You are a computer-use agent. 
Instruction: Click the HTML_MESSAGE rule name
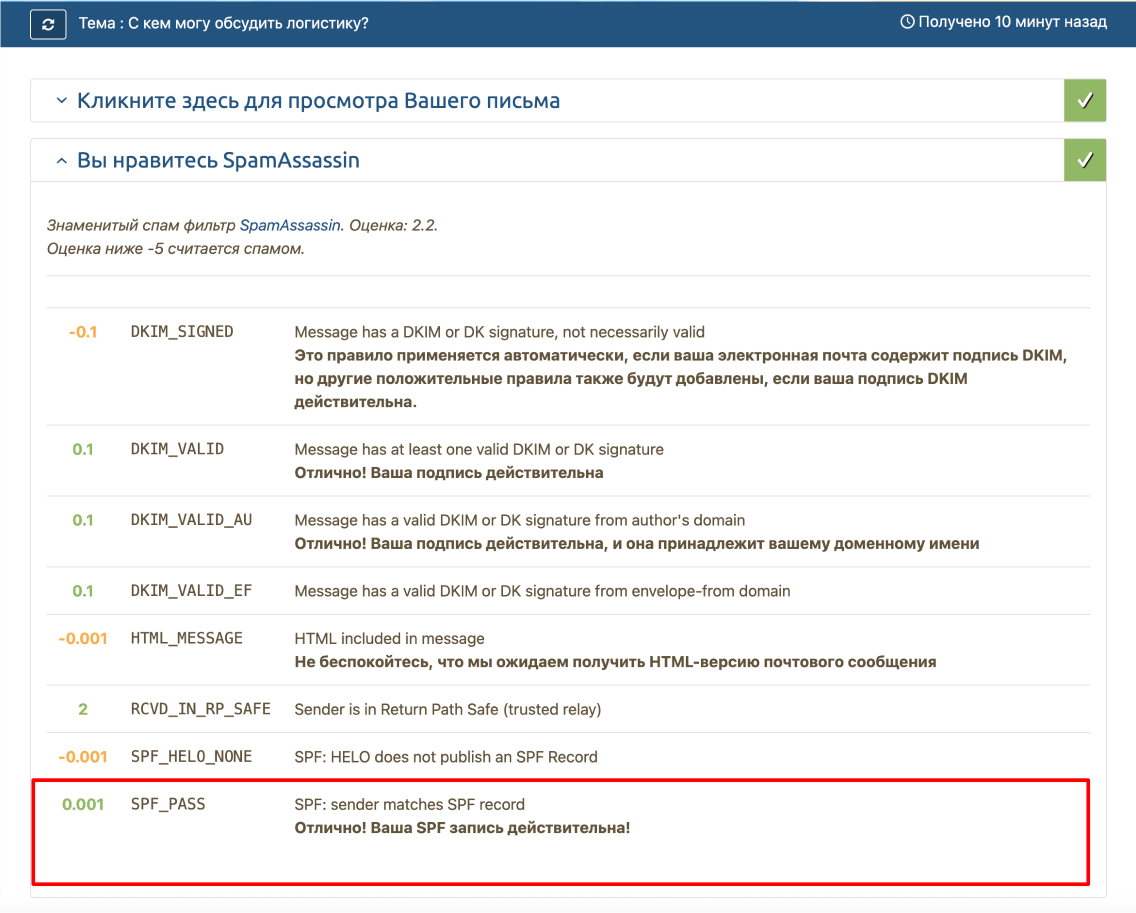[x=186, y=638]
